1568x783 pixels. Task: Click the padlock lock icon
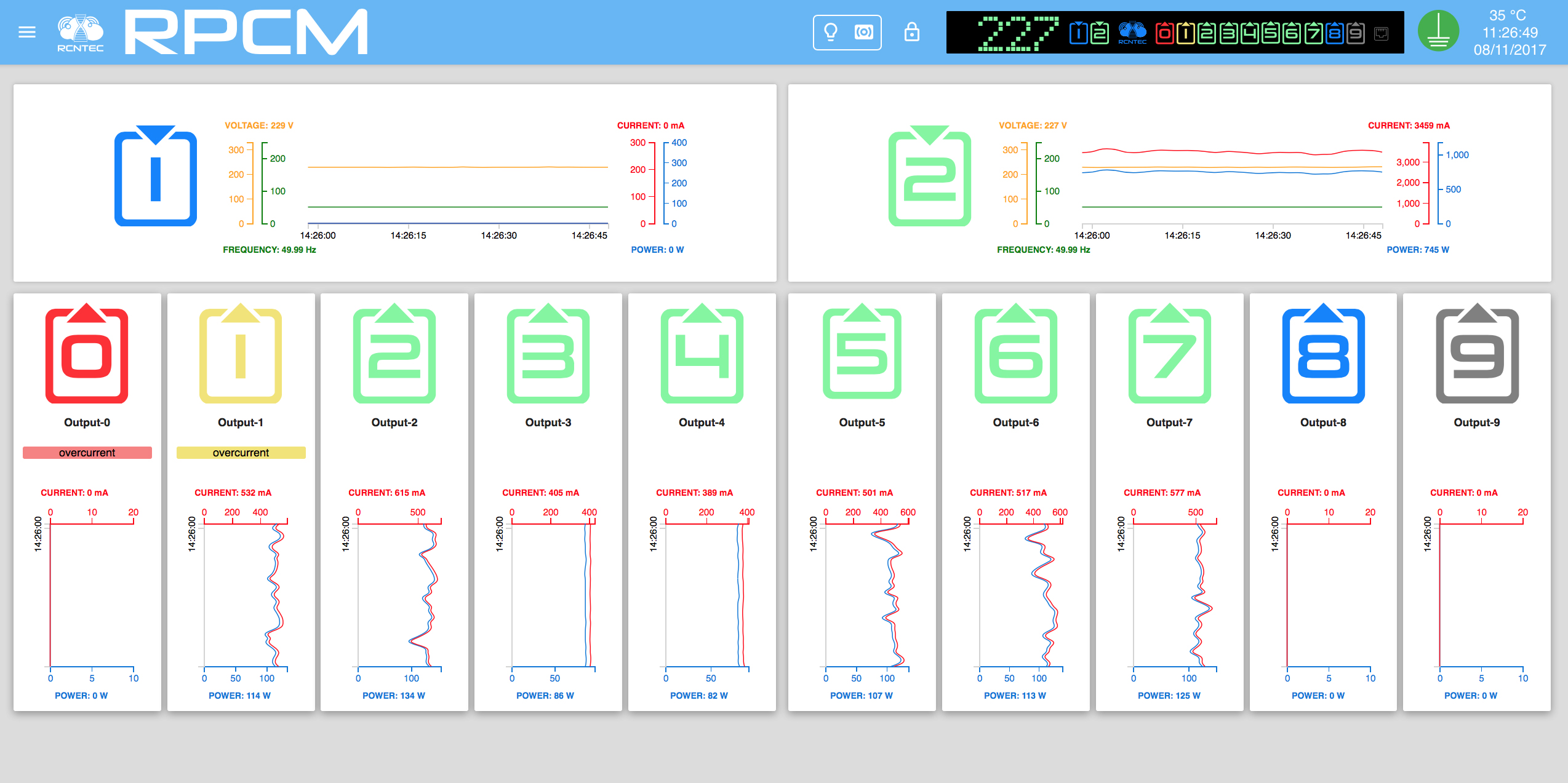(x=912, y=32)
